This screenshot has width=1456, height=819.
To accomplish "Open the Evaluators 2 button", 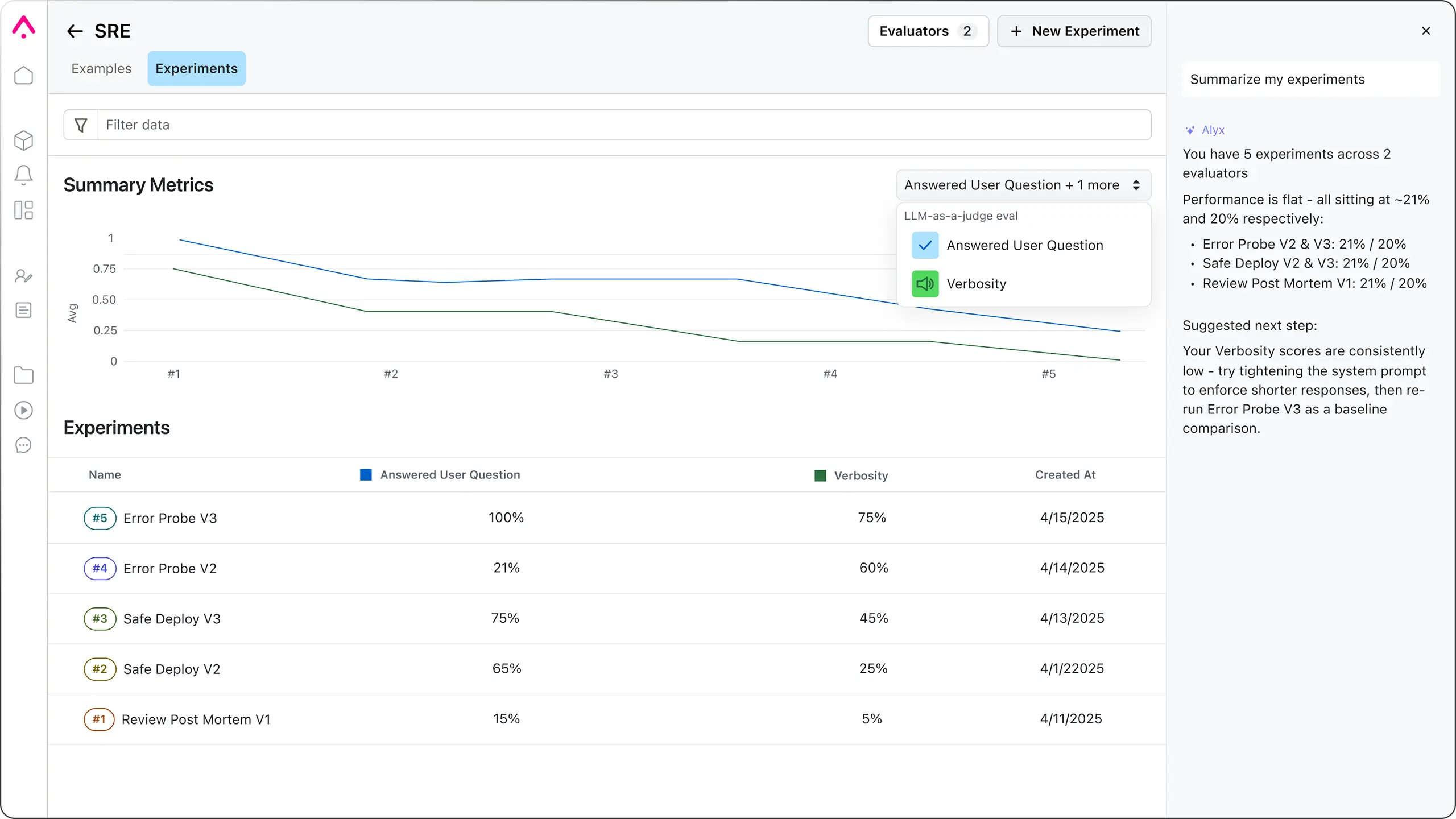I will pos(928,31).
